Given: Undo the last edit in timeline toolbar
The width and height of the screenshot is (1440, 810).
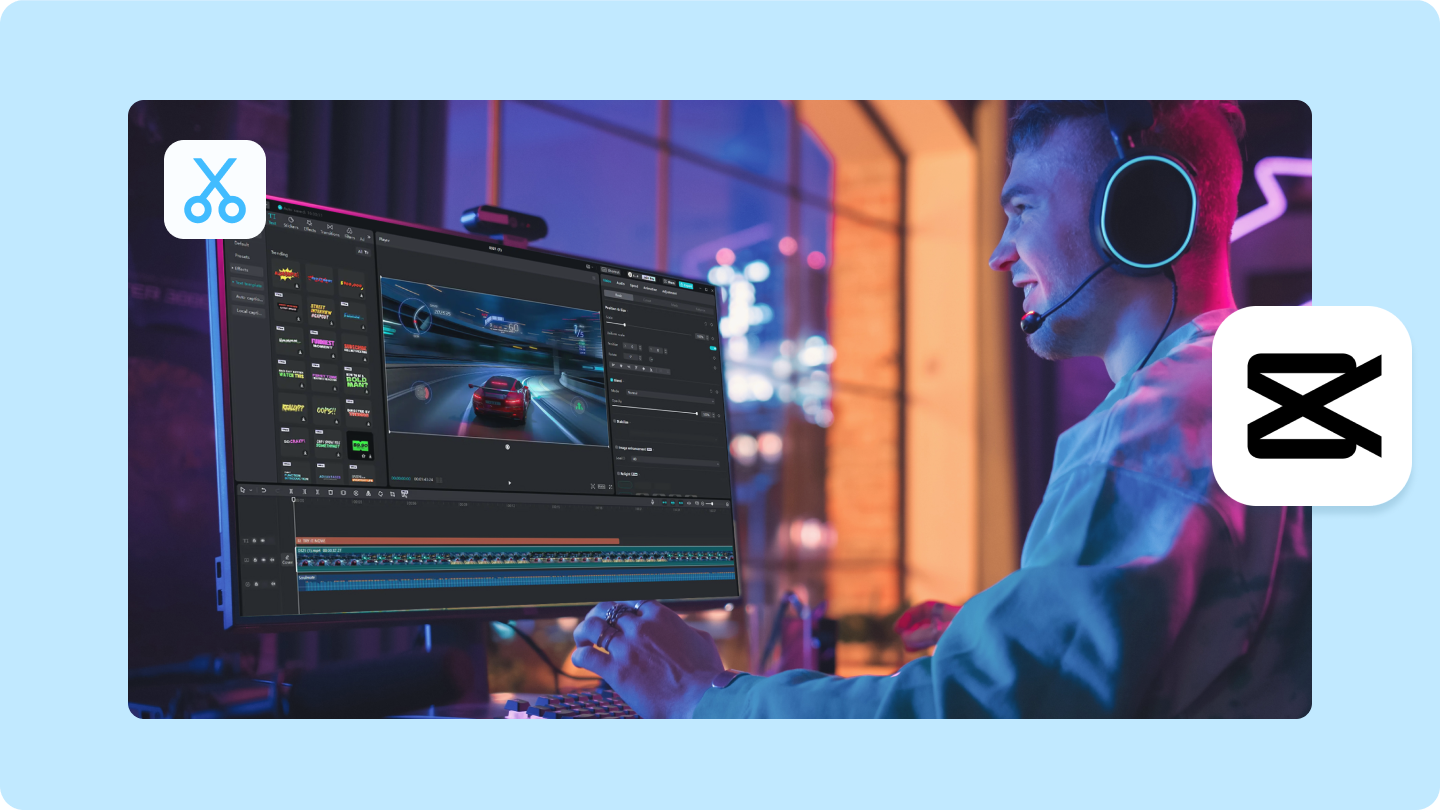Looking at the screenshot, I should pos(263,490).
